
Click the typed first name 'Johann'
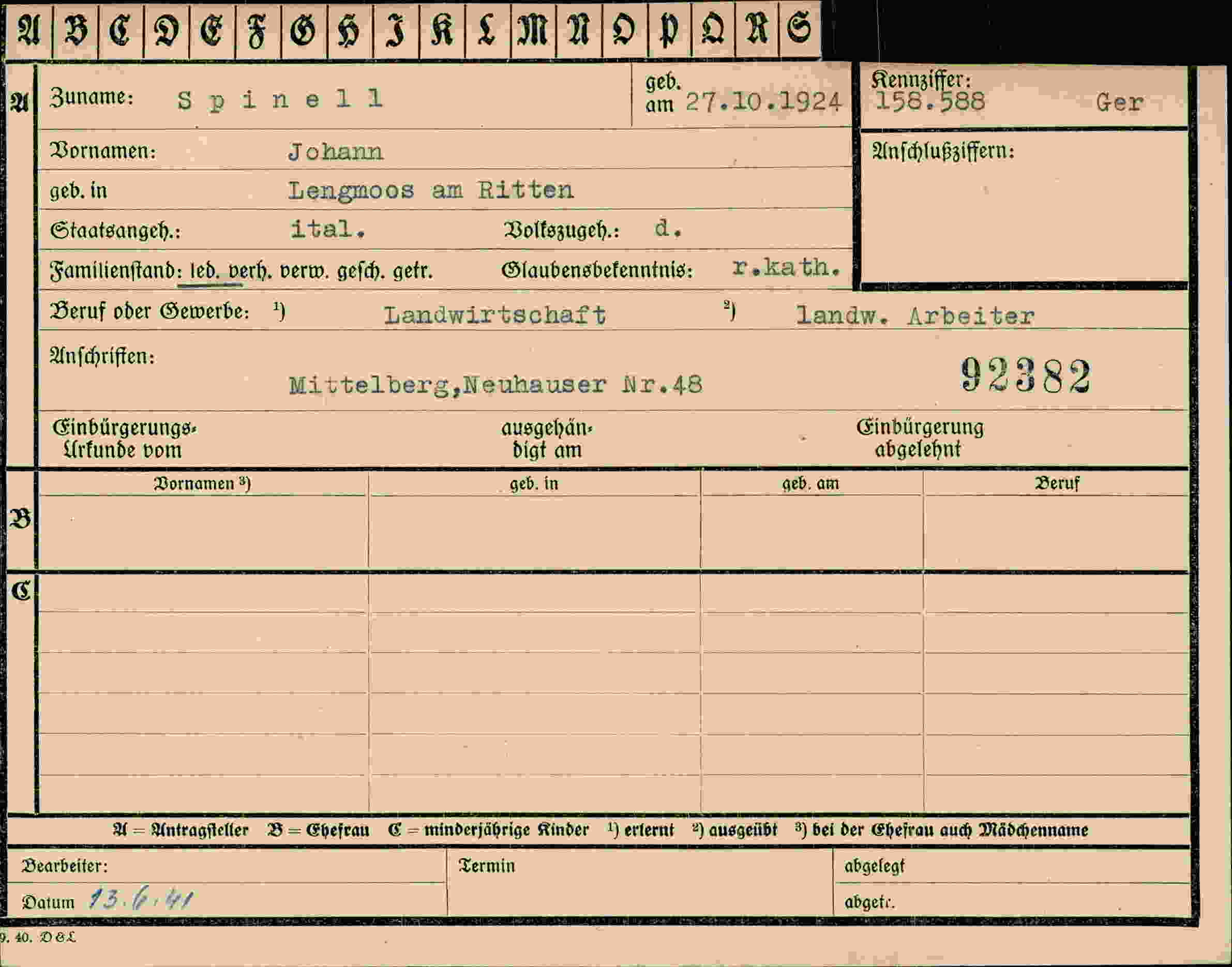tap(336, 152)
